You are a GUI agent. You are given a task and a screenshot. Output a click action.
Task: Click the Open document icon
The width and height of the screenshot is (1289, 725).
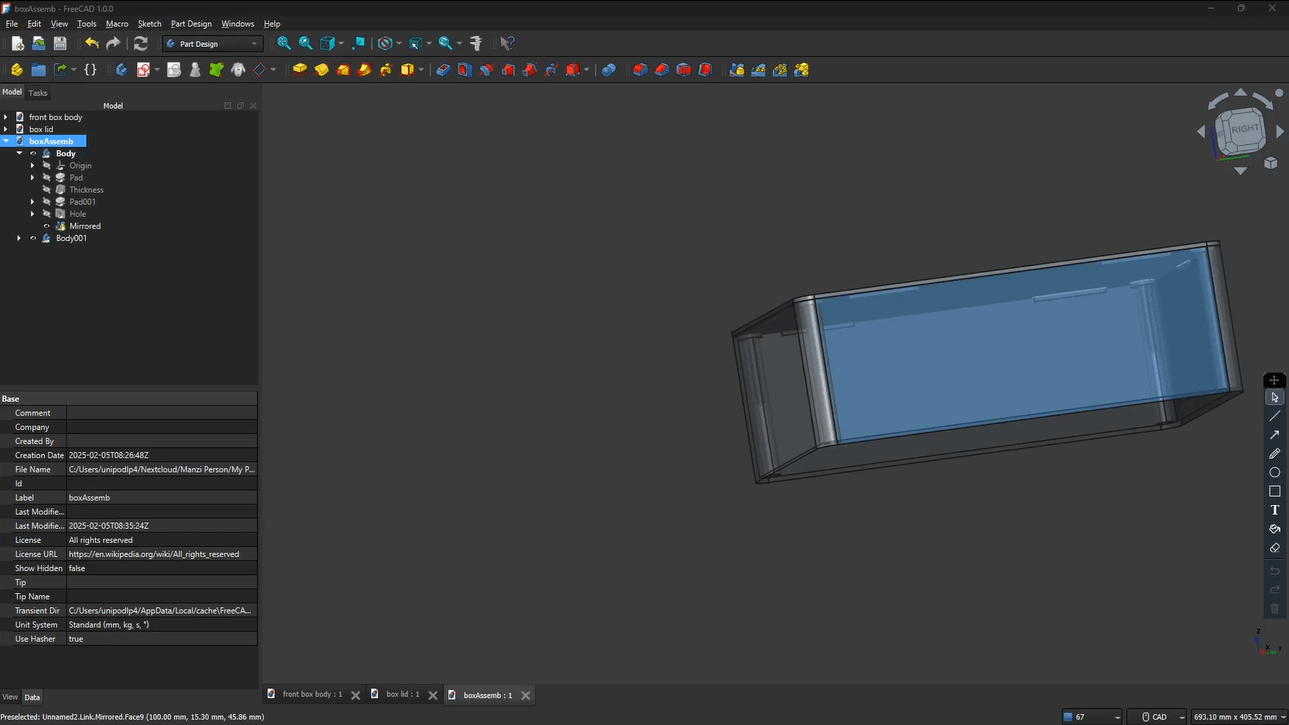coord(38,44)
